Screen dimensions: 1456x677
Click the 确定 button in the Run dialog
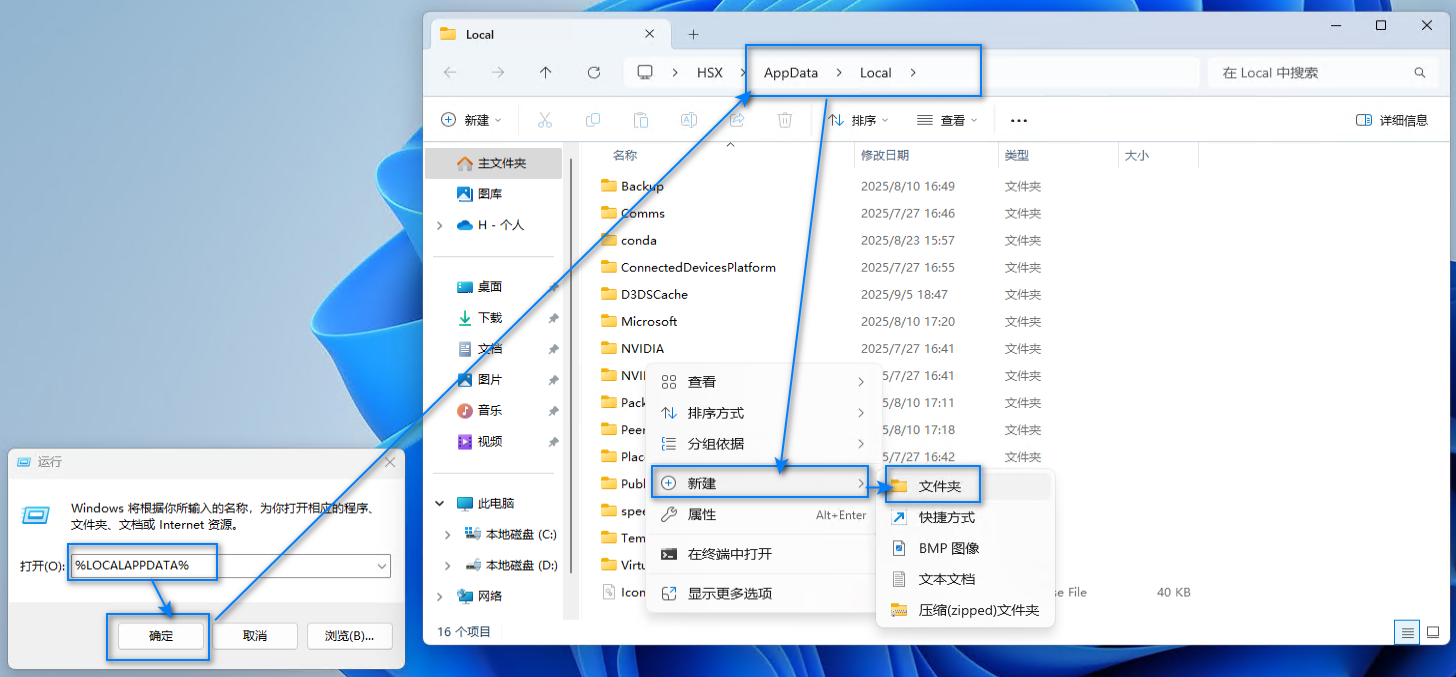(x=157, y=635)
